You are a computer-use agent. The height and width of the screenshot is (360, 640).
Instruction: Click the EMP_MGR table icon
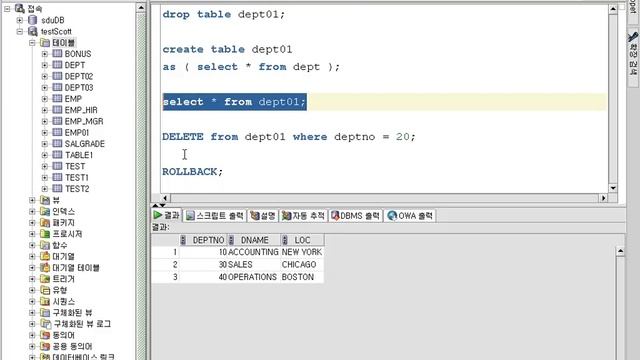click(x=58, y=121)
